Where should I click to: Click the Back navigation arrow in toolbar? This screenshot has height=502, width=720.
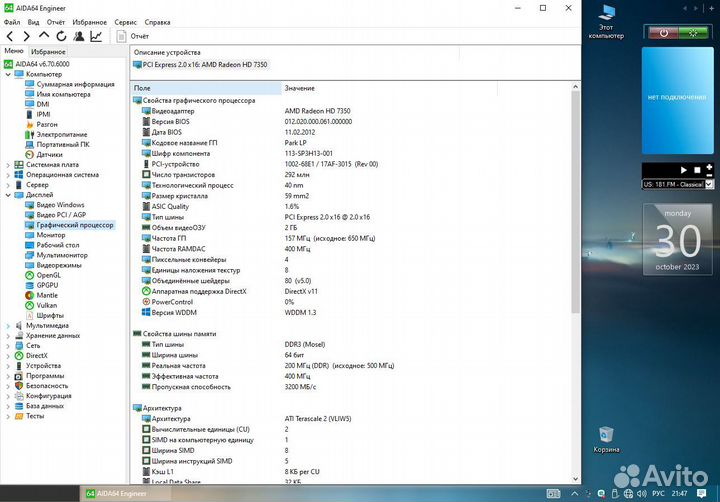tap(10, 36)
